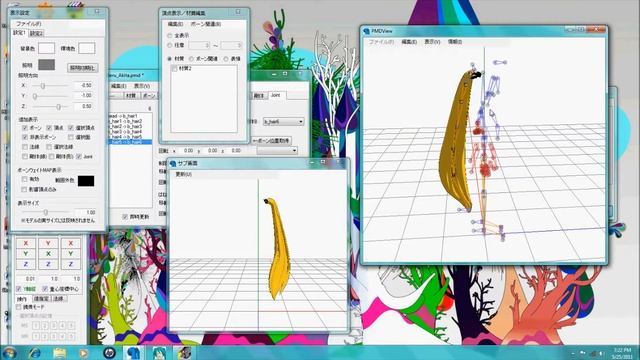The width and height of the screenshot is (640, 360).
Task: Switch to the 設定2 tab
Action: click(x=36, y=33)
